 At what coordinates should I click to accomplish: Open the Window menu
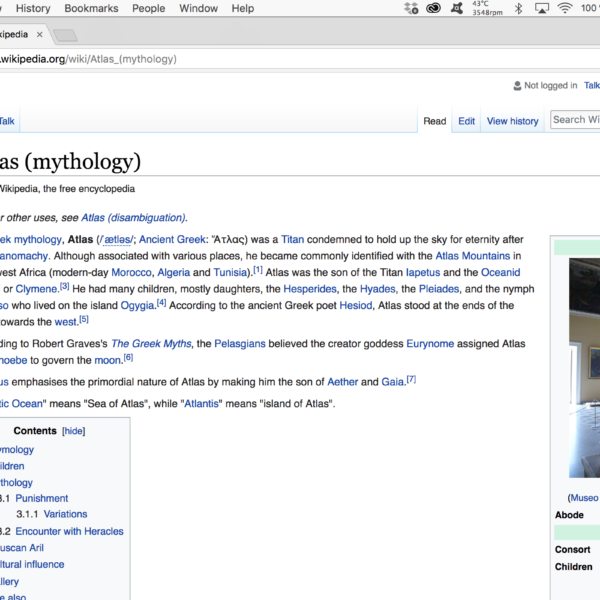coord(198,8)
